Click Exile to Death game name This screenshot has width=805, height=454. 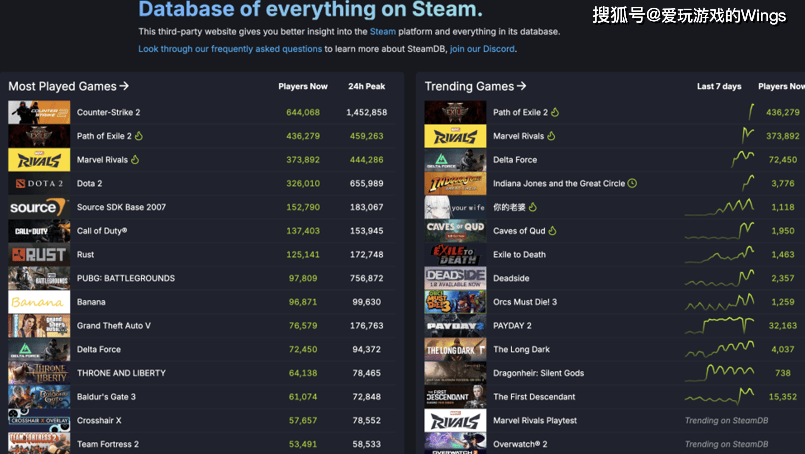tap(519, 254)
